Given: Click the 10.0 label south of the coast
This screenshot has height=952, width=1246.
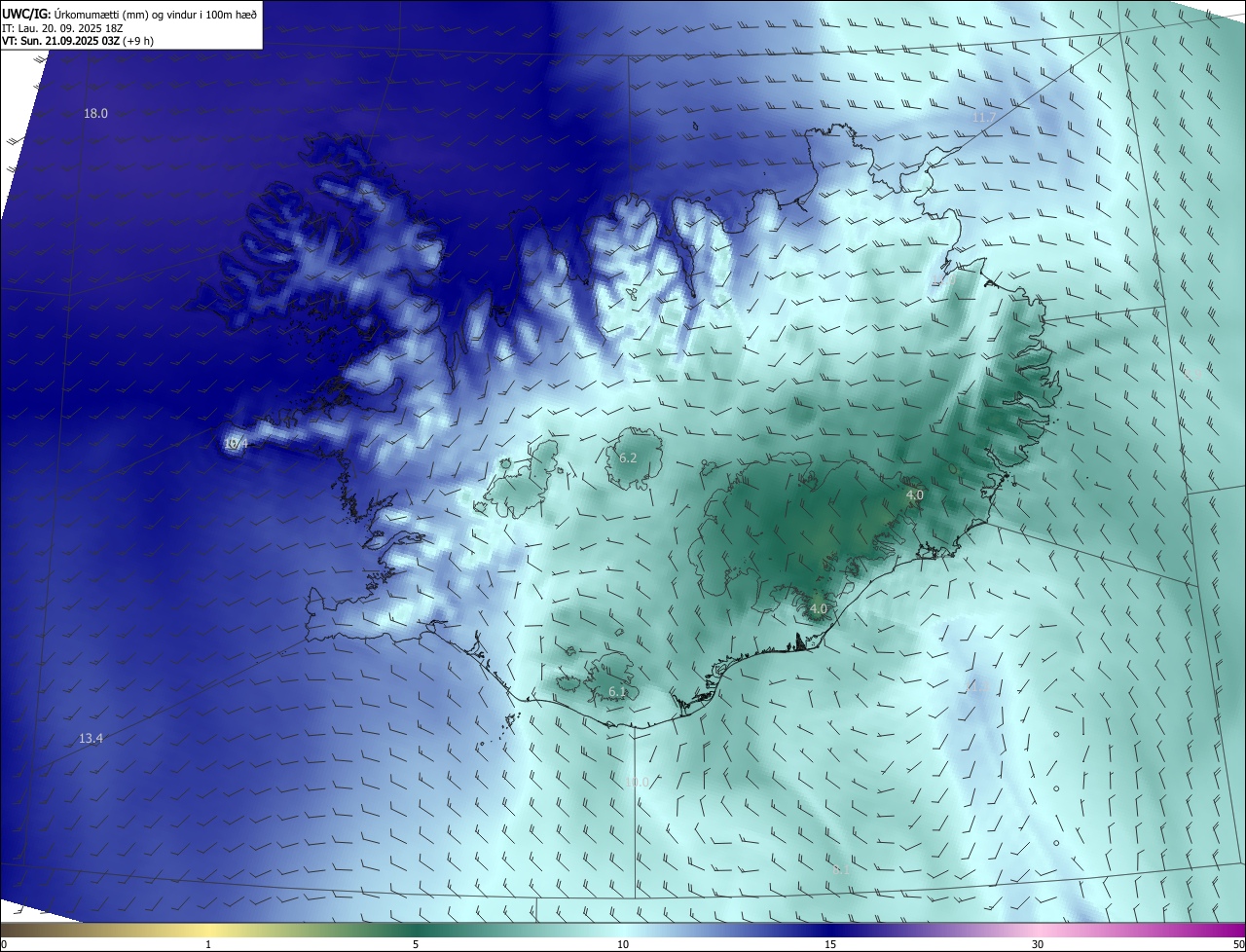Looking at the screenshot, I should point(637,782).
